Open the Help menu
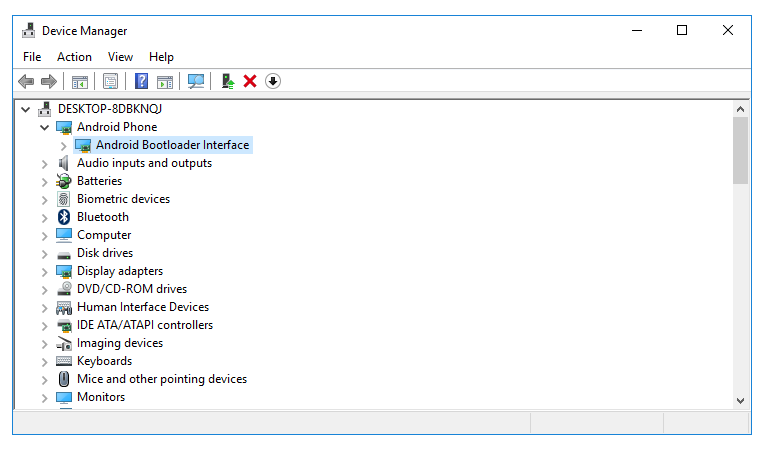The image size is (765, 449). pos(161,57)
